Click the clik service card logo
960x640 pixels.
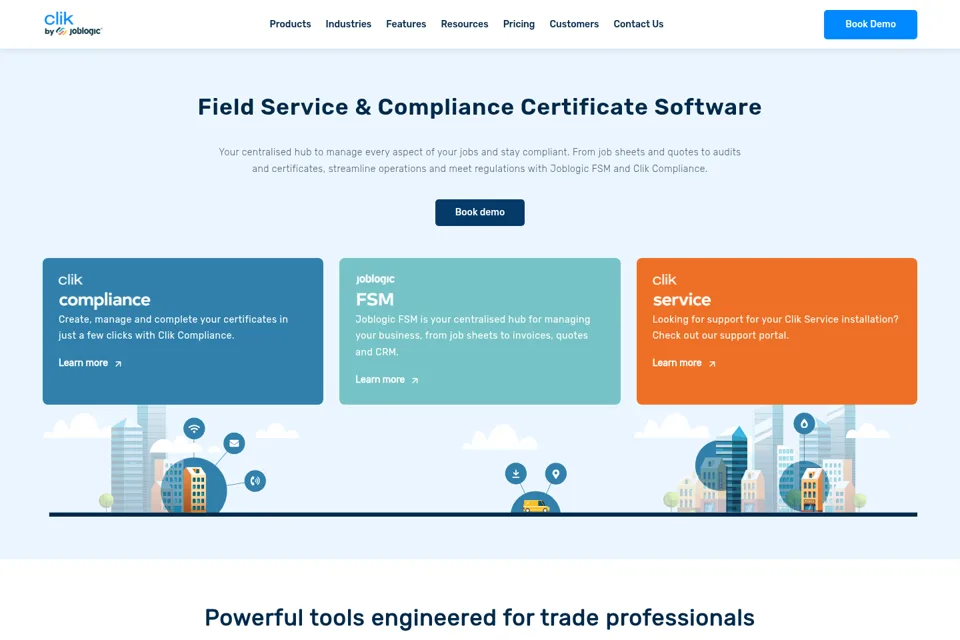pyautogui.click(x=681, y=290)
